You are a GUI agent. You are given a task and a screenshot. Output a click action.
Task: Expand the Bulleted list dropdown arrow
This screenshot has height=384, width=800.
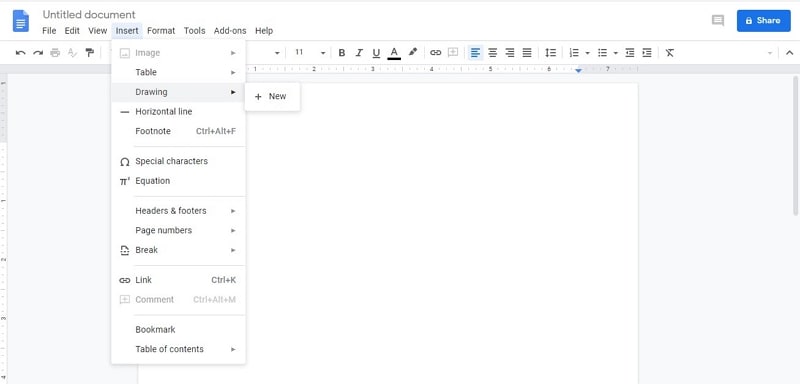pyautogui.click(x=615, y=53)
